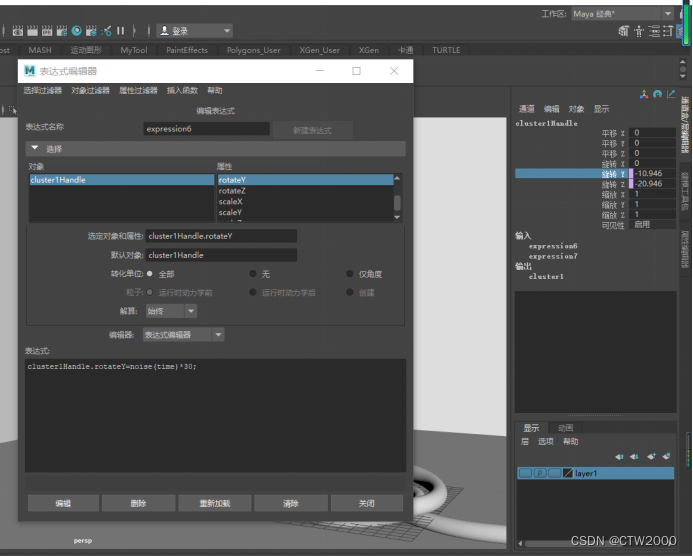Click the 编辑 button in Expression Editor

tap(63, 503)
